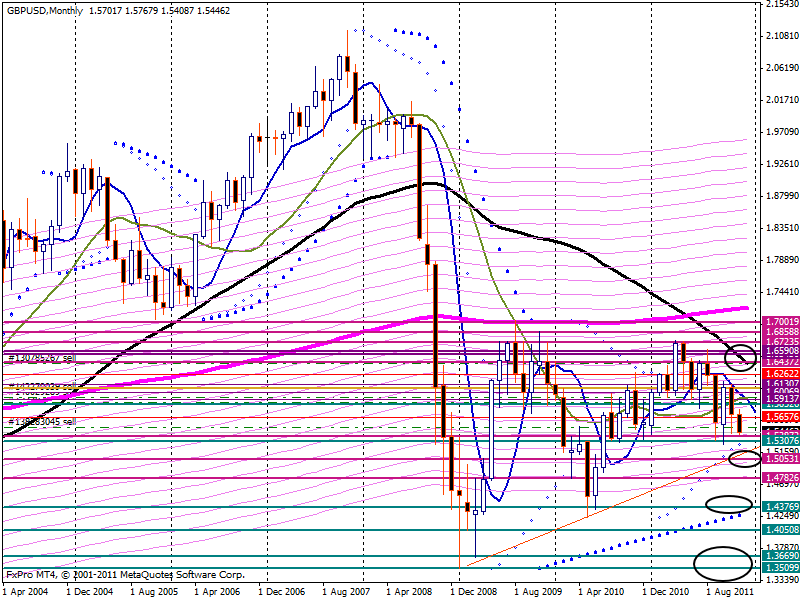Click the 1 Aug 2011 date label
The image size is (800, 600).
729,592
